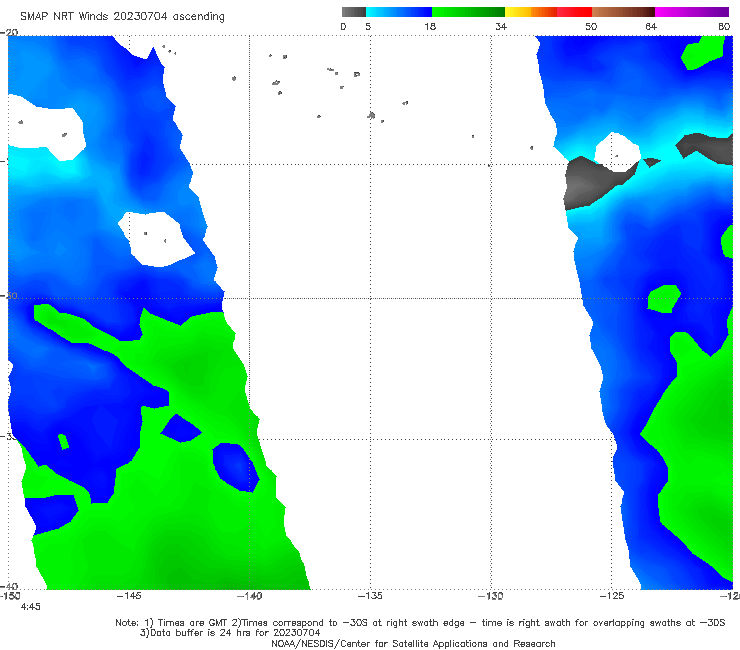Click the longitude label '-140'

tap(249, 596)
